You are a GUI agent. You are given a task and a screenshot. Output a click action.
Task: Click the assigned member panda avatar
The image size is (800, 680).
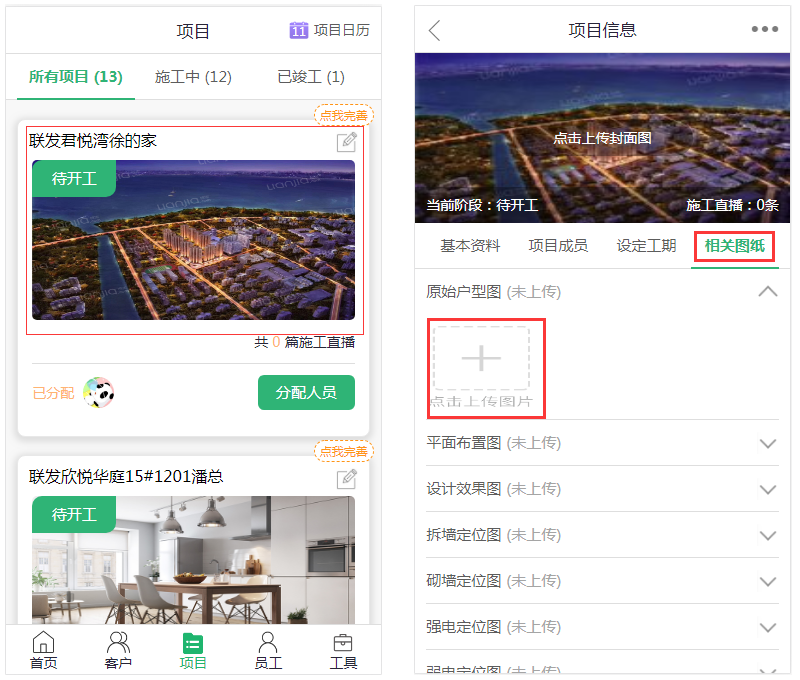(x=98, y=393)
